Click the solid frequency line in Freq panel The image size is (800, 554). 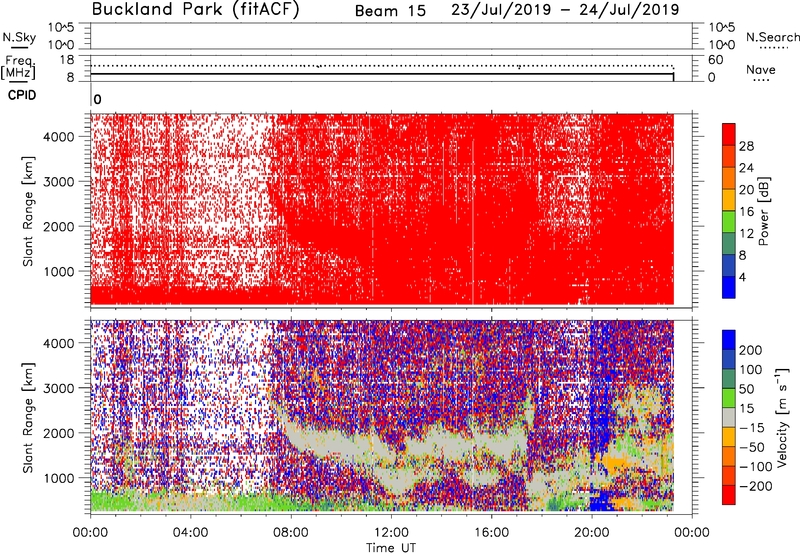pos(382,74)
